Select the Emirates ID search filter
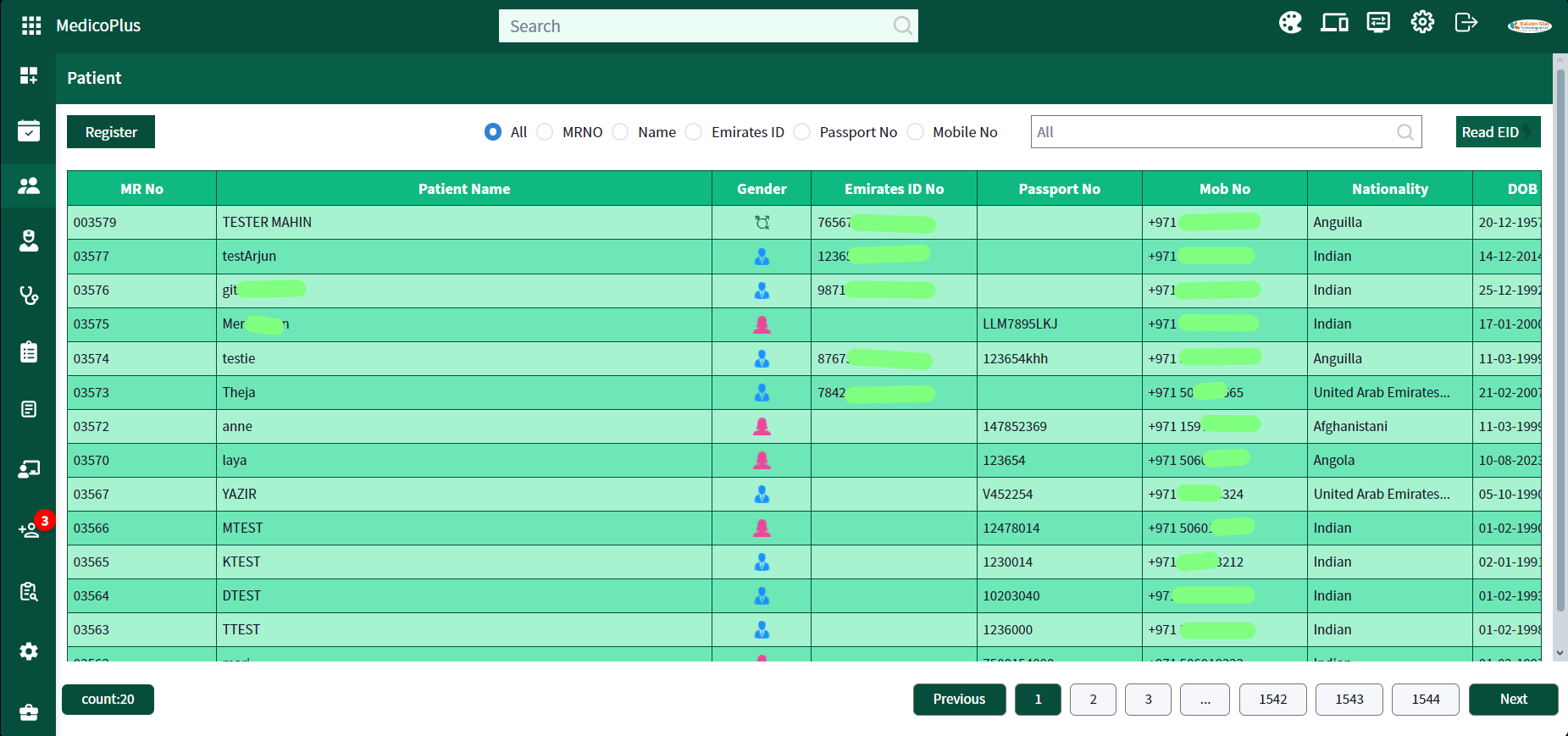The image size is (1568, 736). 694,132
